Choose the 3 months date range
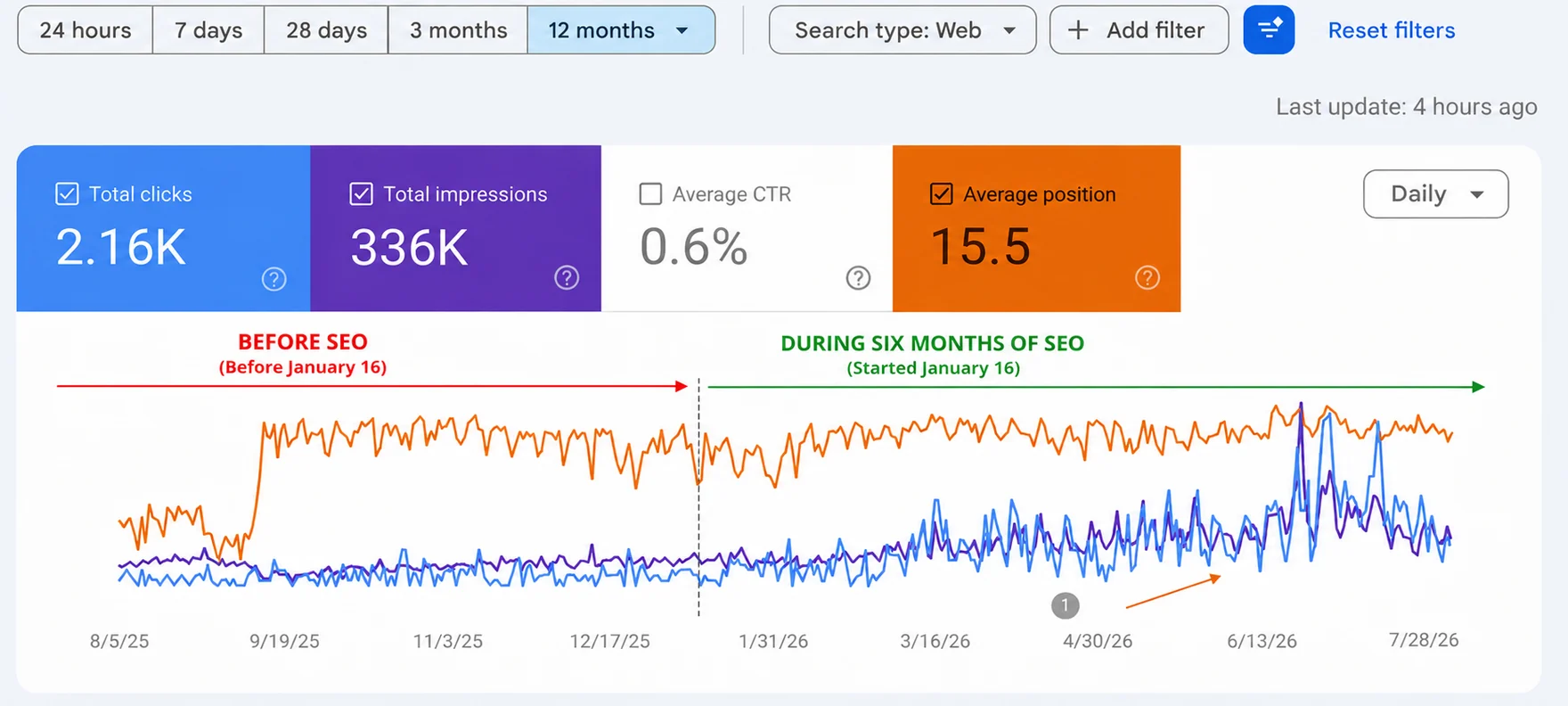 (458, 30)
